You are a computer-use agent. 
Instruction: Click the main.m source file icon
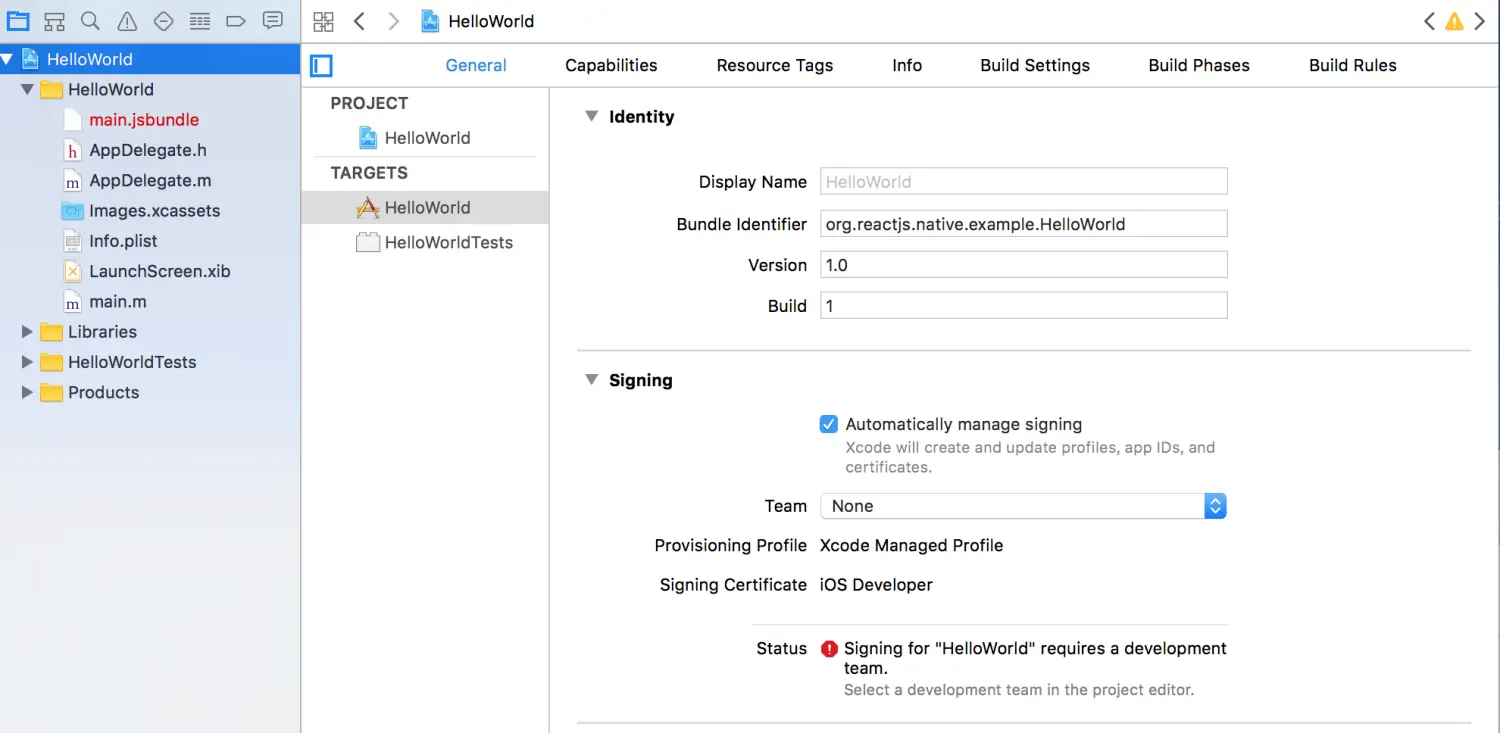pyautogui.click(x=72, y=301)
